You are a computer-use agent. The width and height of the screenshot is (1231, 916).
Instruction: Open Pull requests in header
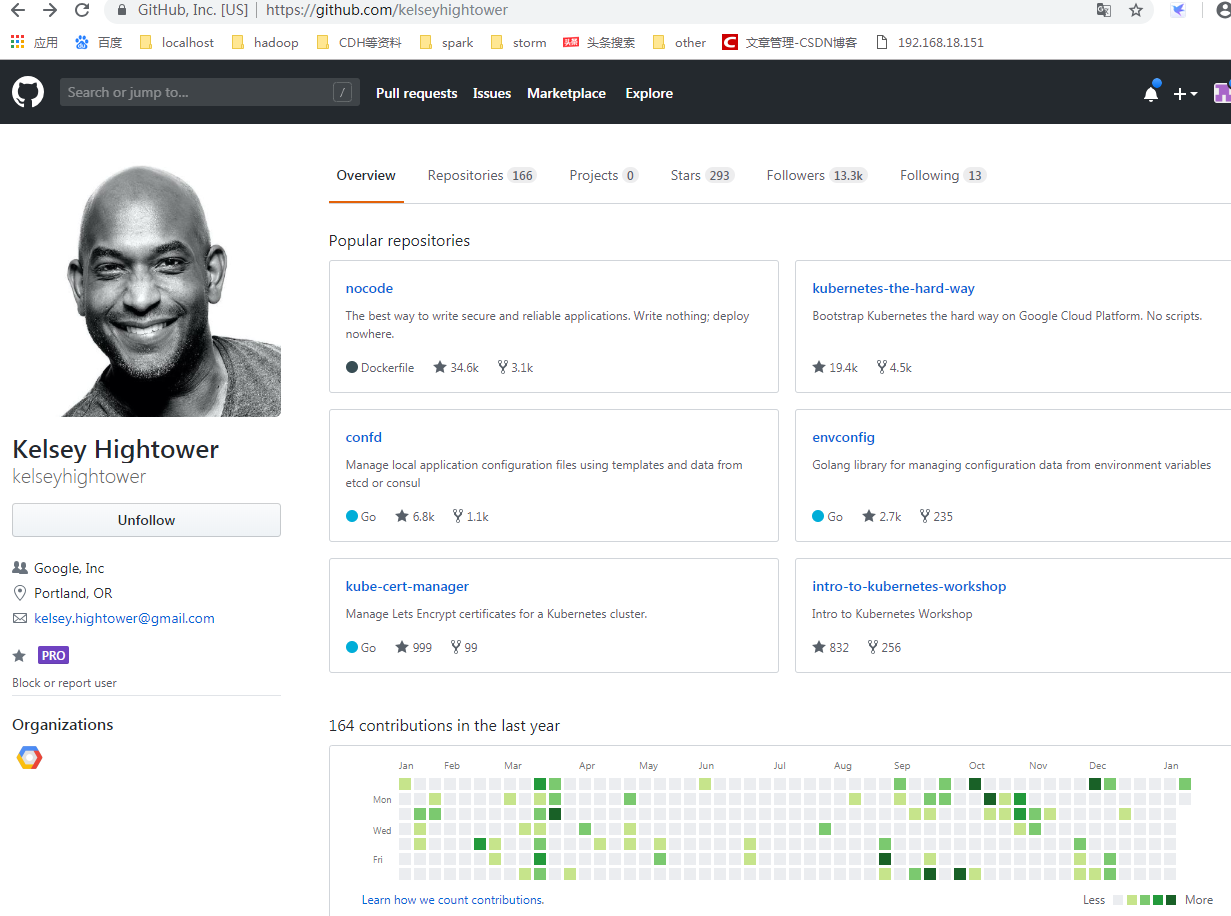point(417,93)
